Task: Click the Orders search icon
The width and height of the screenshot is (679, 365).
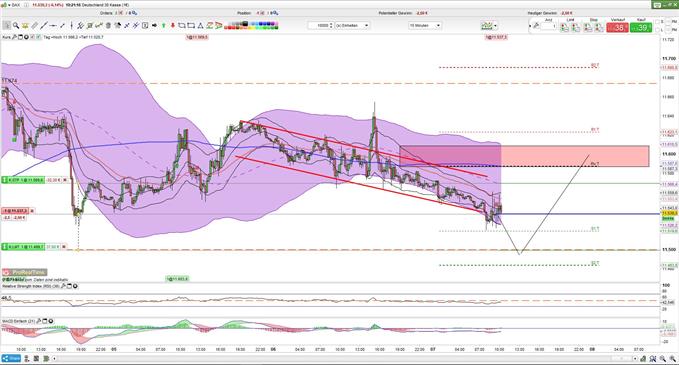Action: [135, 13]
